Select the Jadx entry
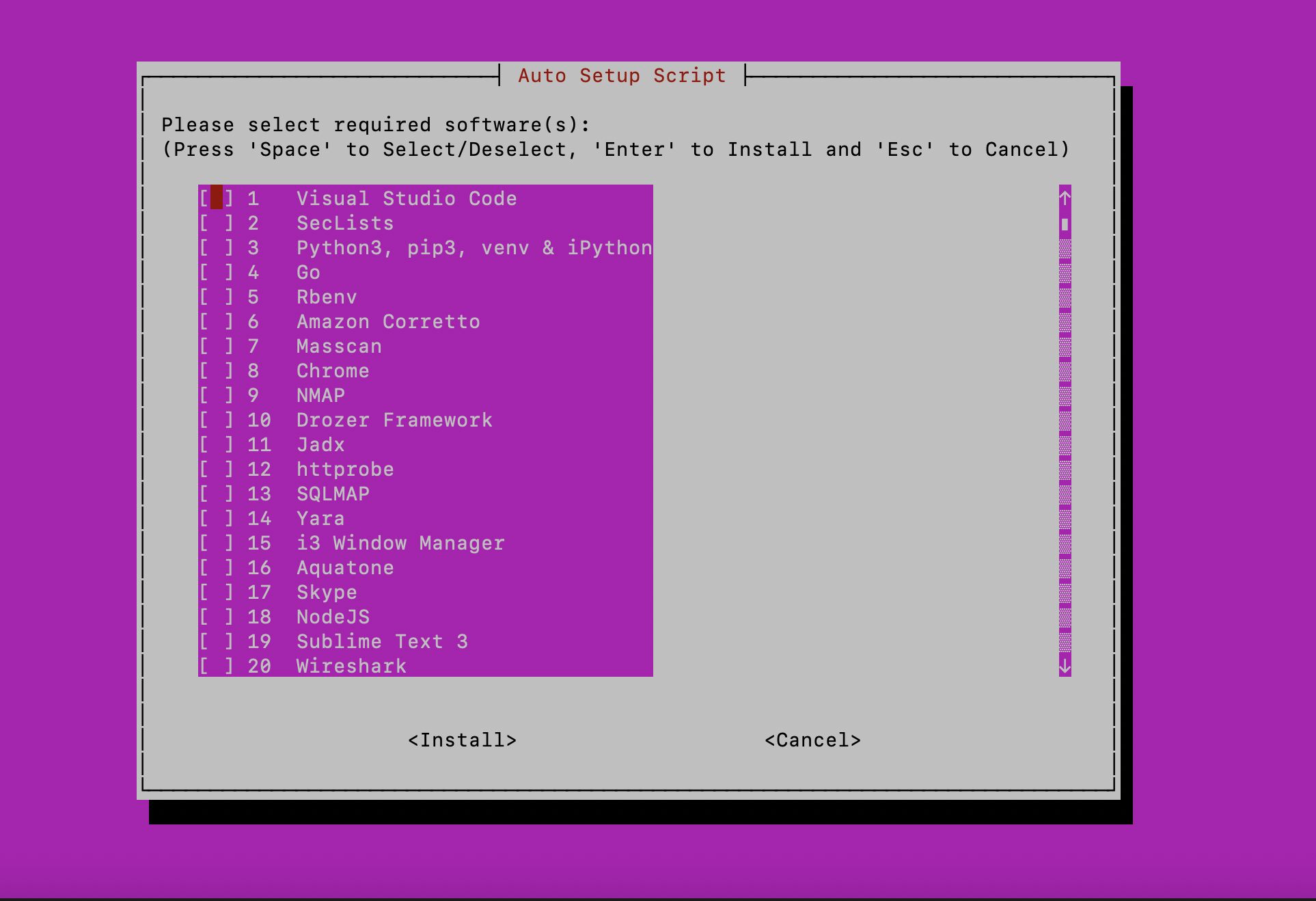 click(x=425, y=444)
